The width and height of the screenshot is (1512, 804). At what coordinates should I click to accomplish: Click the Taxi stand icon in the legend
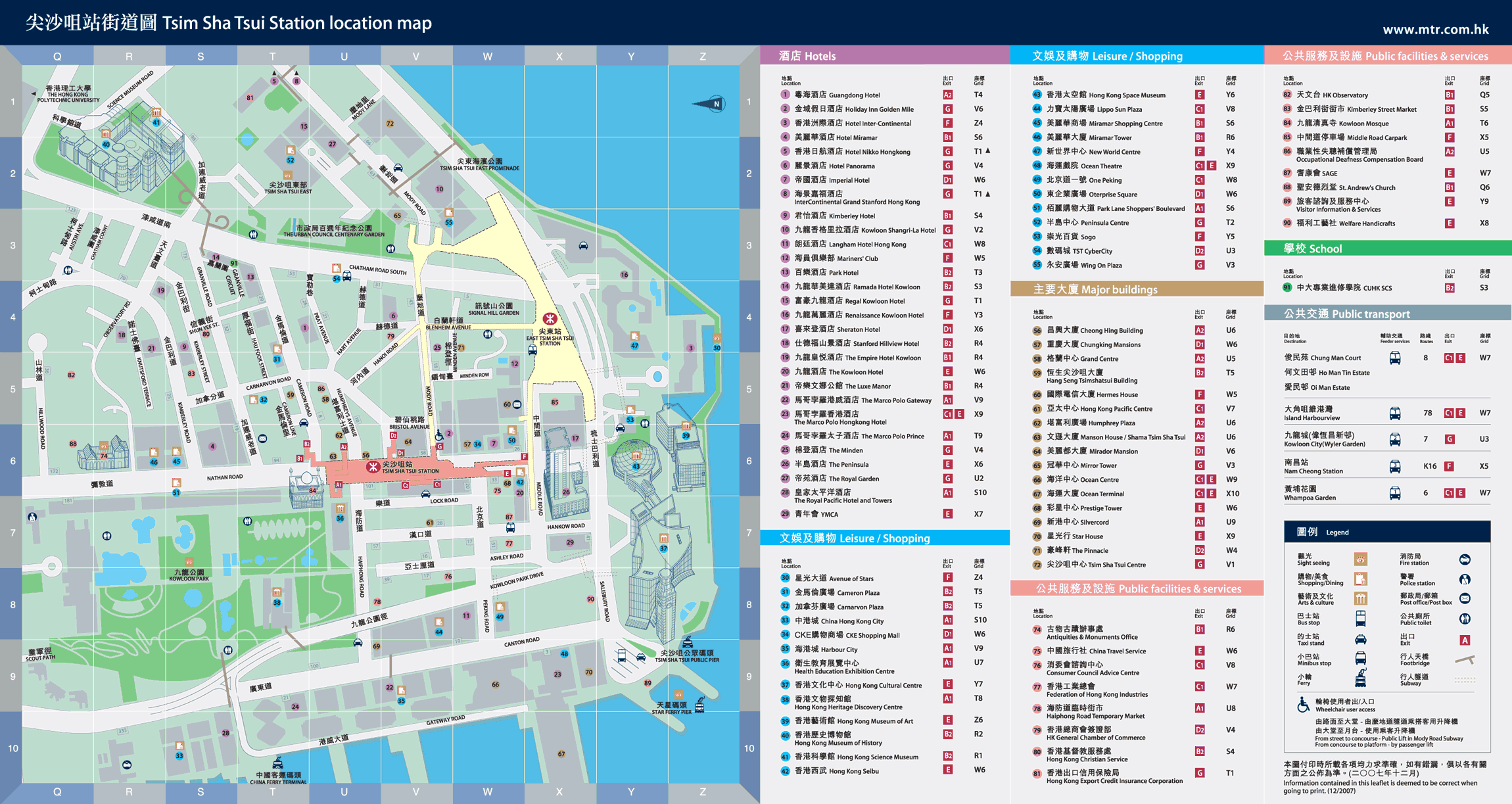tap(1360, 640)
